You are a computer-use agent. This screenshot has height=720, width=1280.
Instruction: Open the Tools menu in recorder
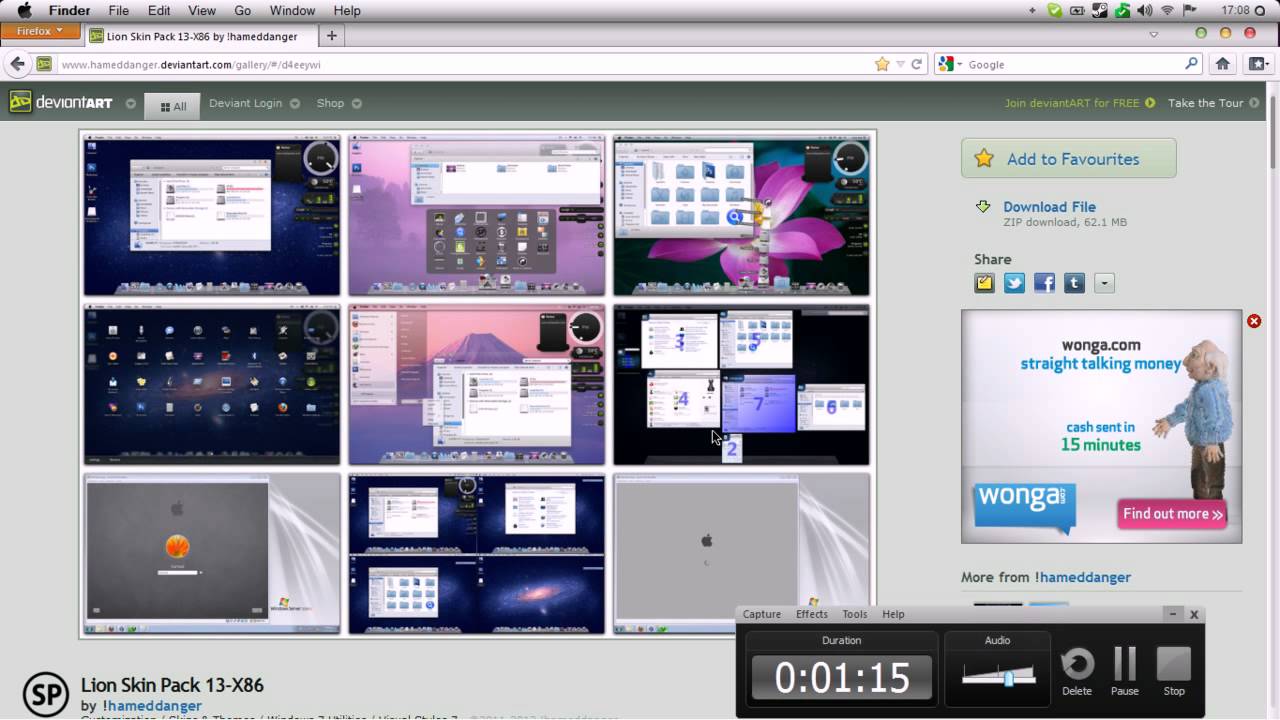pos(855,614)
